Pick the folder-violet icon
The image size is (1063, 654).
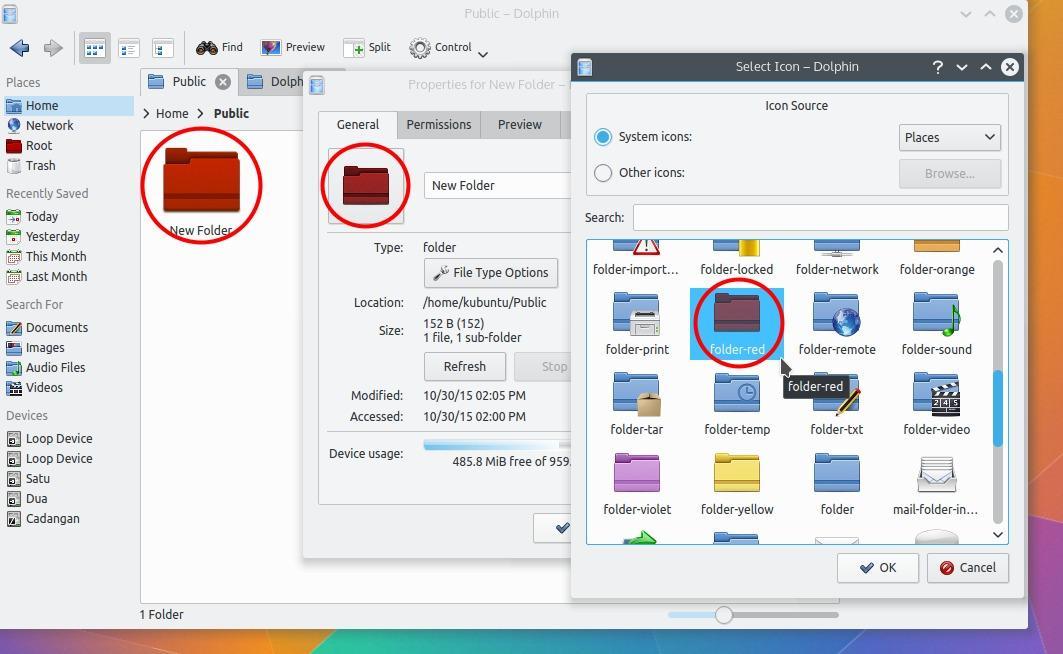[x=637, y=480]
